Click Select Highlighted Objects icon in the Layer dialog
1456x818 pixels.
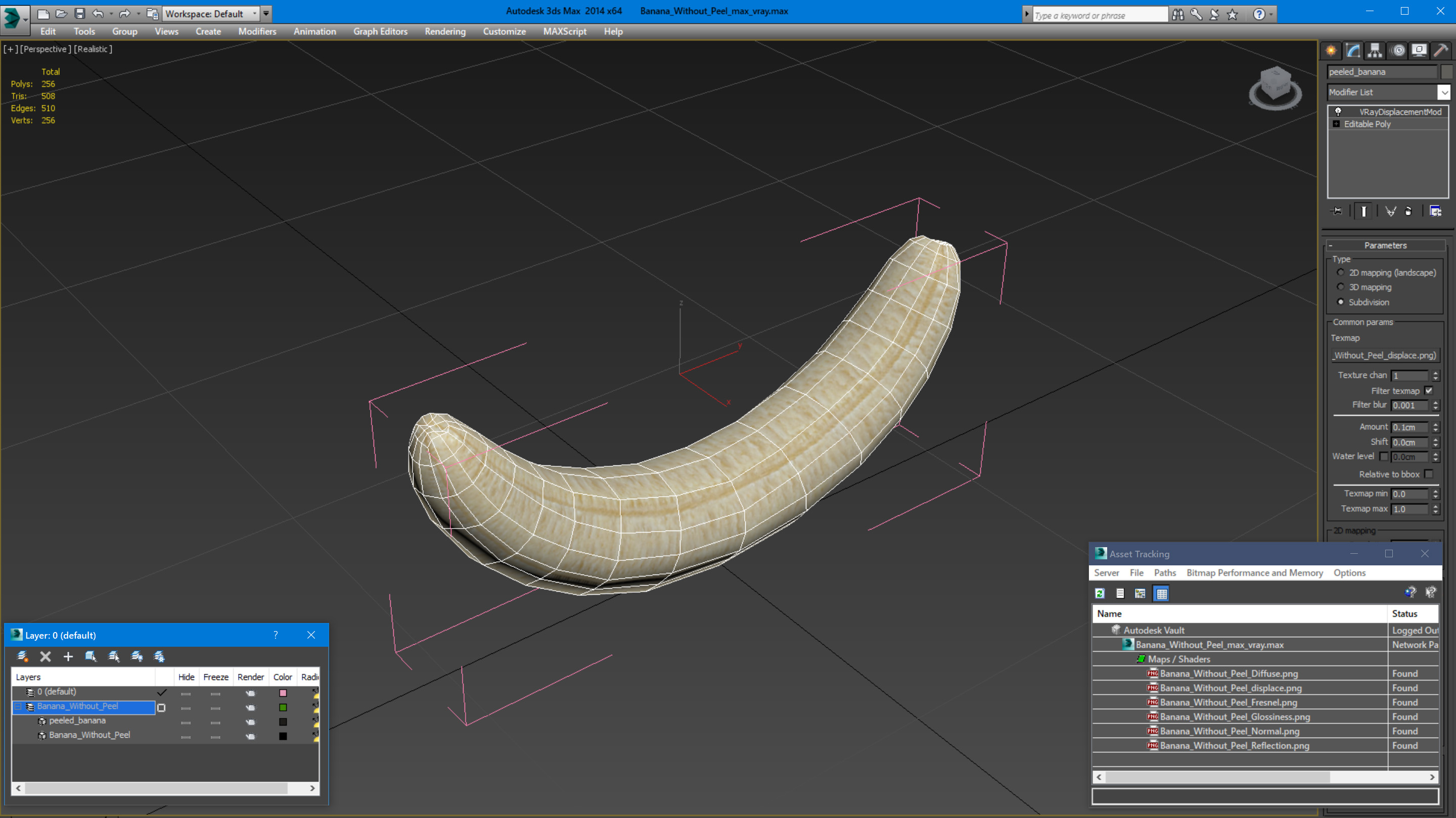(90, 656)
